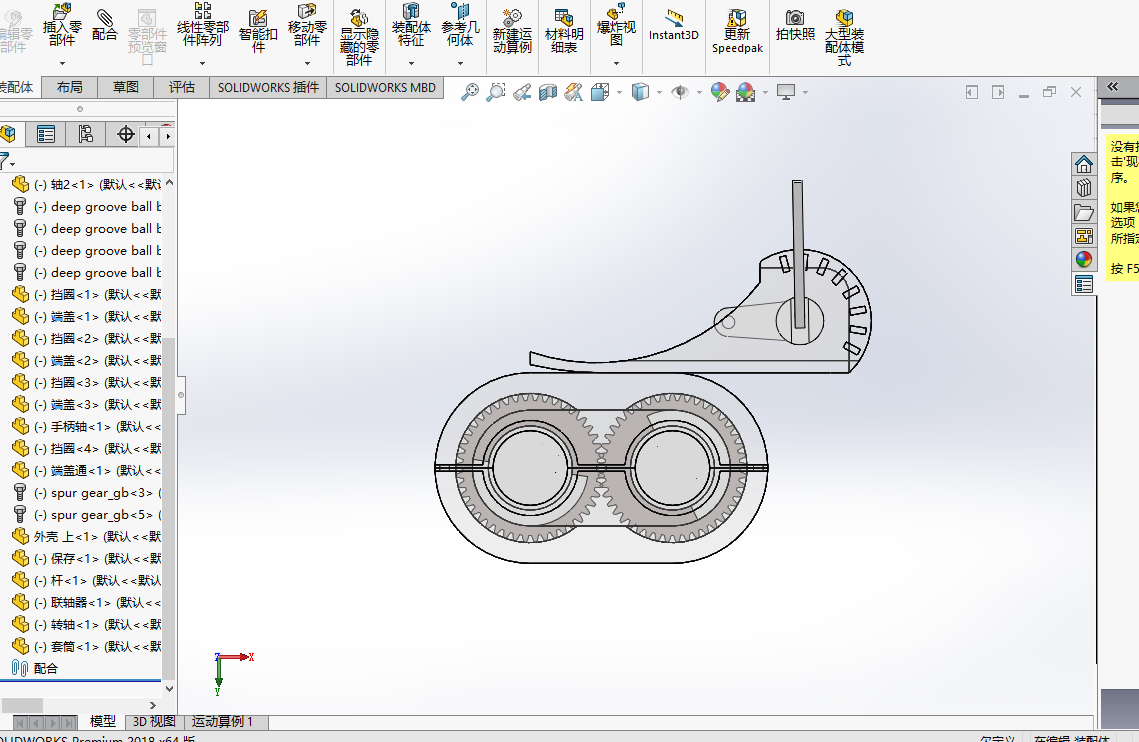Switch to the 评估 tab

pyautogui.click(x=182, y=87)
